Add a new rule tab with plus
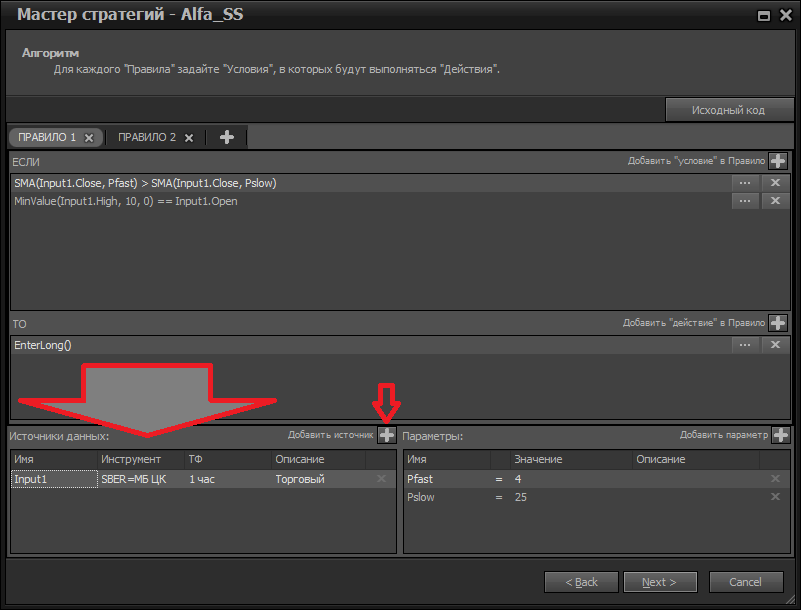 [226, 137]
